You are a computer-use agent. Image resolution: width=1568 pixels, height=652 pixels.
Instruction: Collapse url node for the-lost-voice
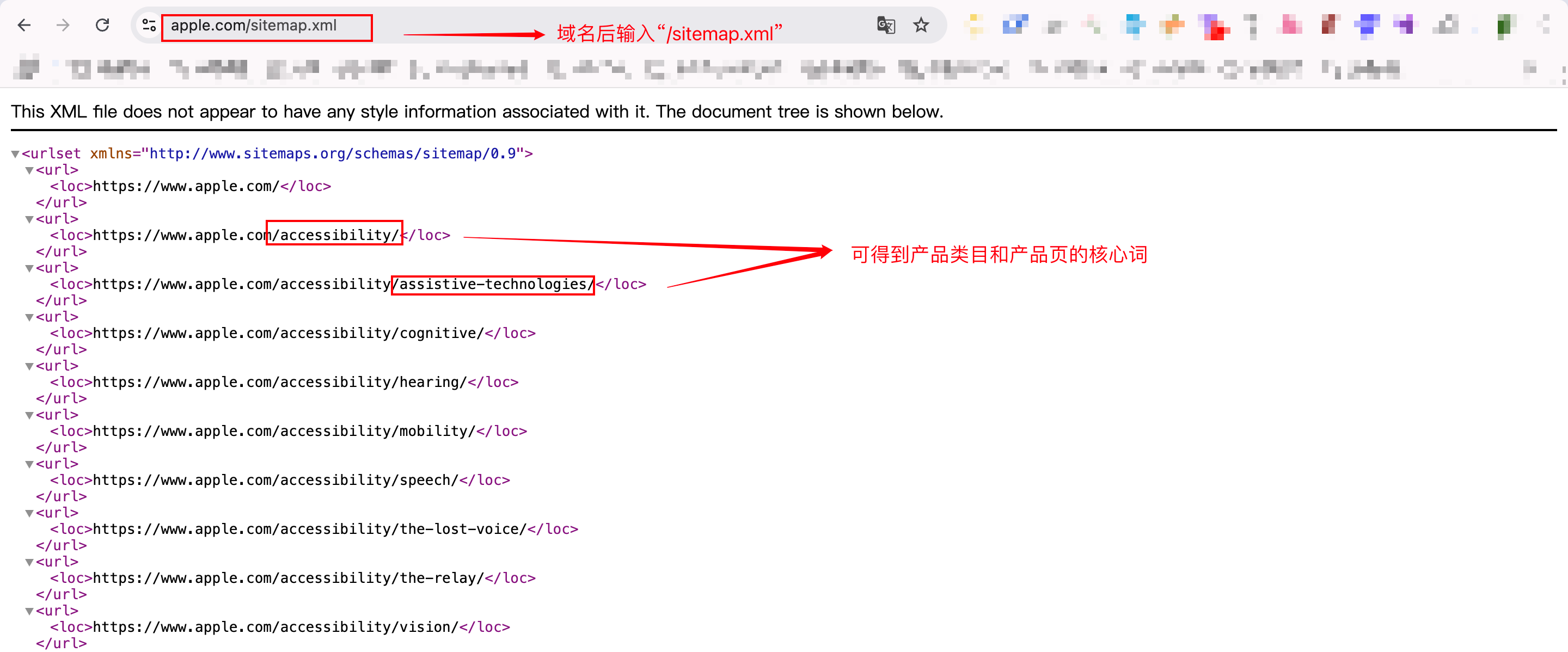pos(29,513)
